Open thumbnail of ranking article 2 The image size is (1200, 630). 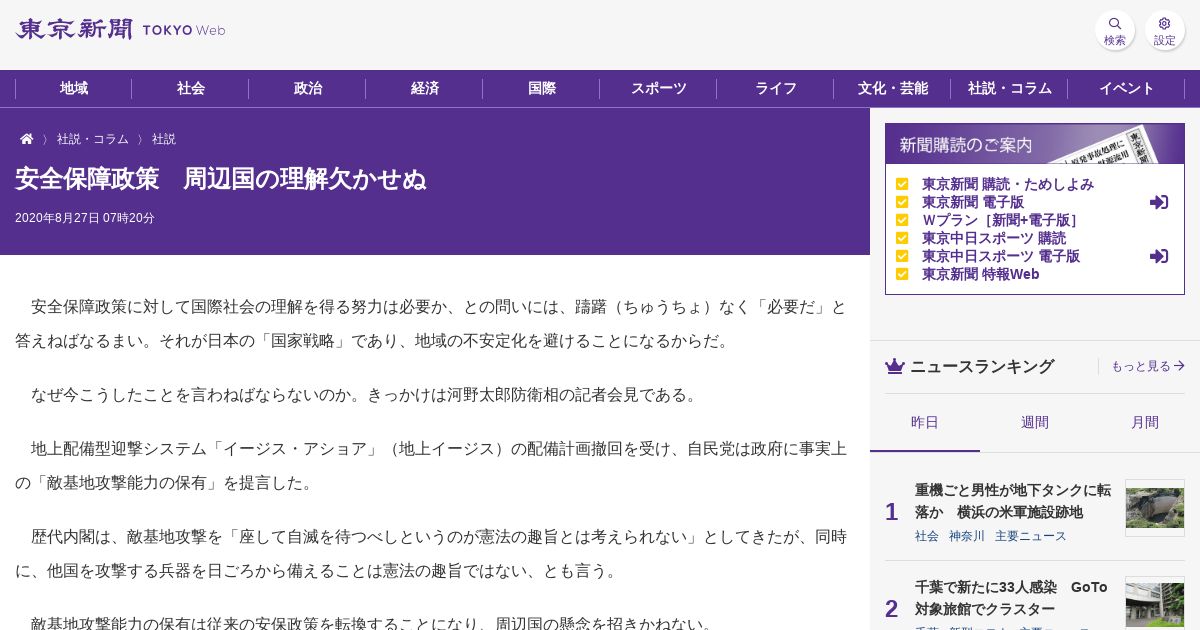pos(1155,603)
